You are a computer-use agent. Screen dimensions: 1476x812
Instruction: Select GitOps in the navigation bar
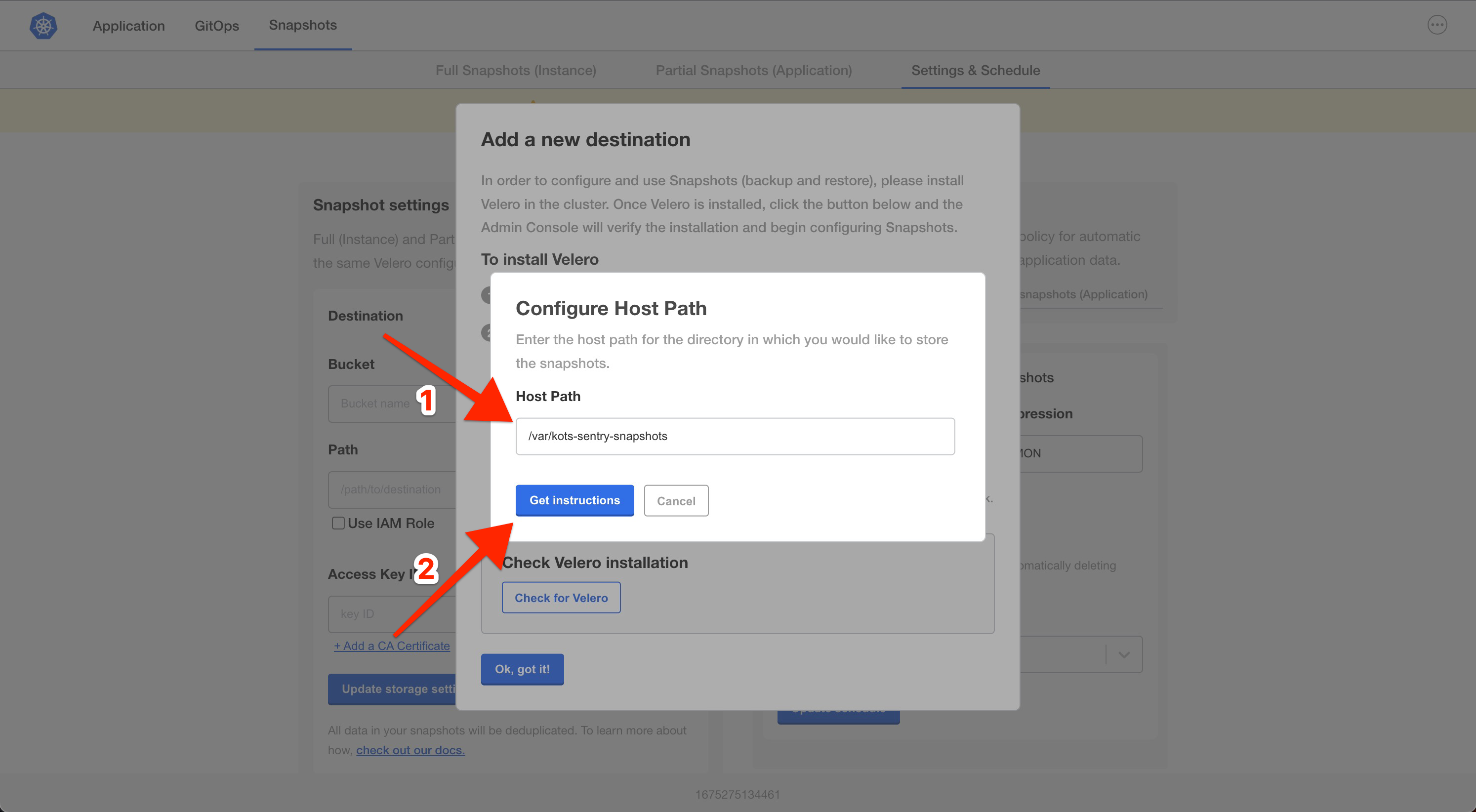click(x=216, y=25)
